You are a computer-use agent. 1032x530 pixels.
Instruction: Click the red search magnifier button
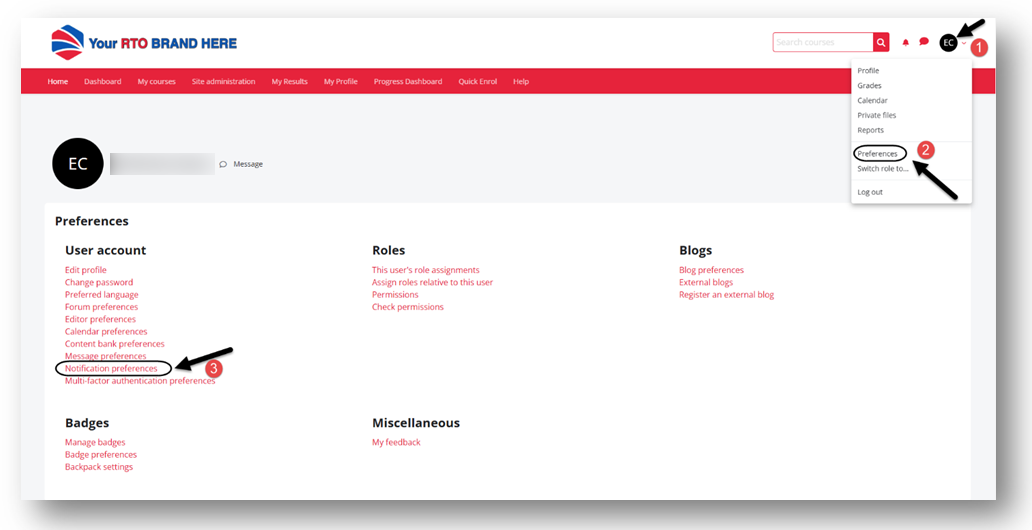coord(881,42)
